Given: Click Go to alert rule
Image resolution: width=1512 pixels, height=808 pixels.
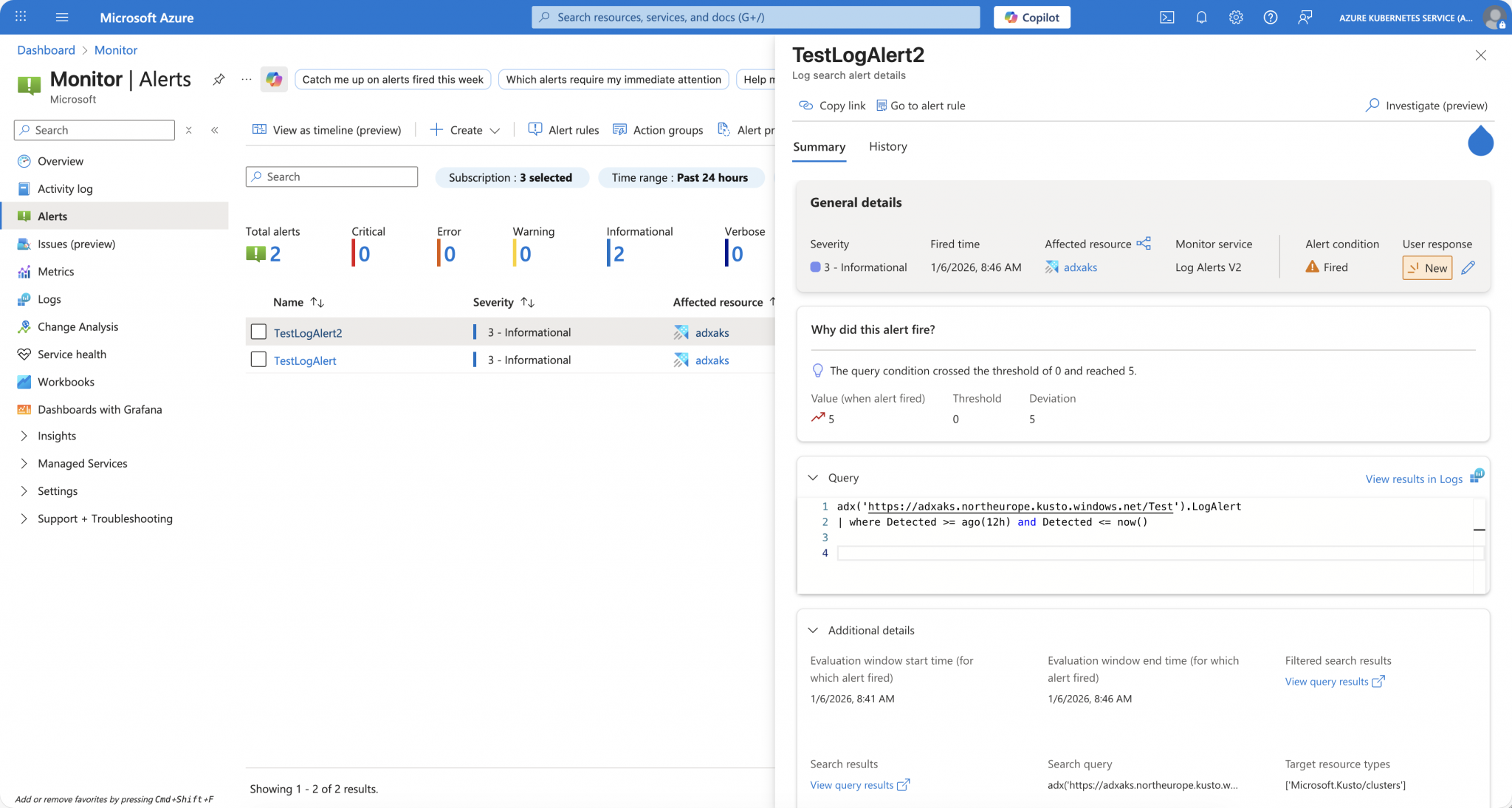Looking at the screenshot, I should (921, 106).
